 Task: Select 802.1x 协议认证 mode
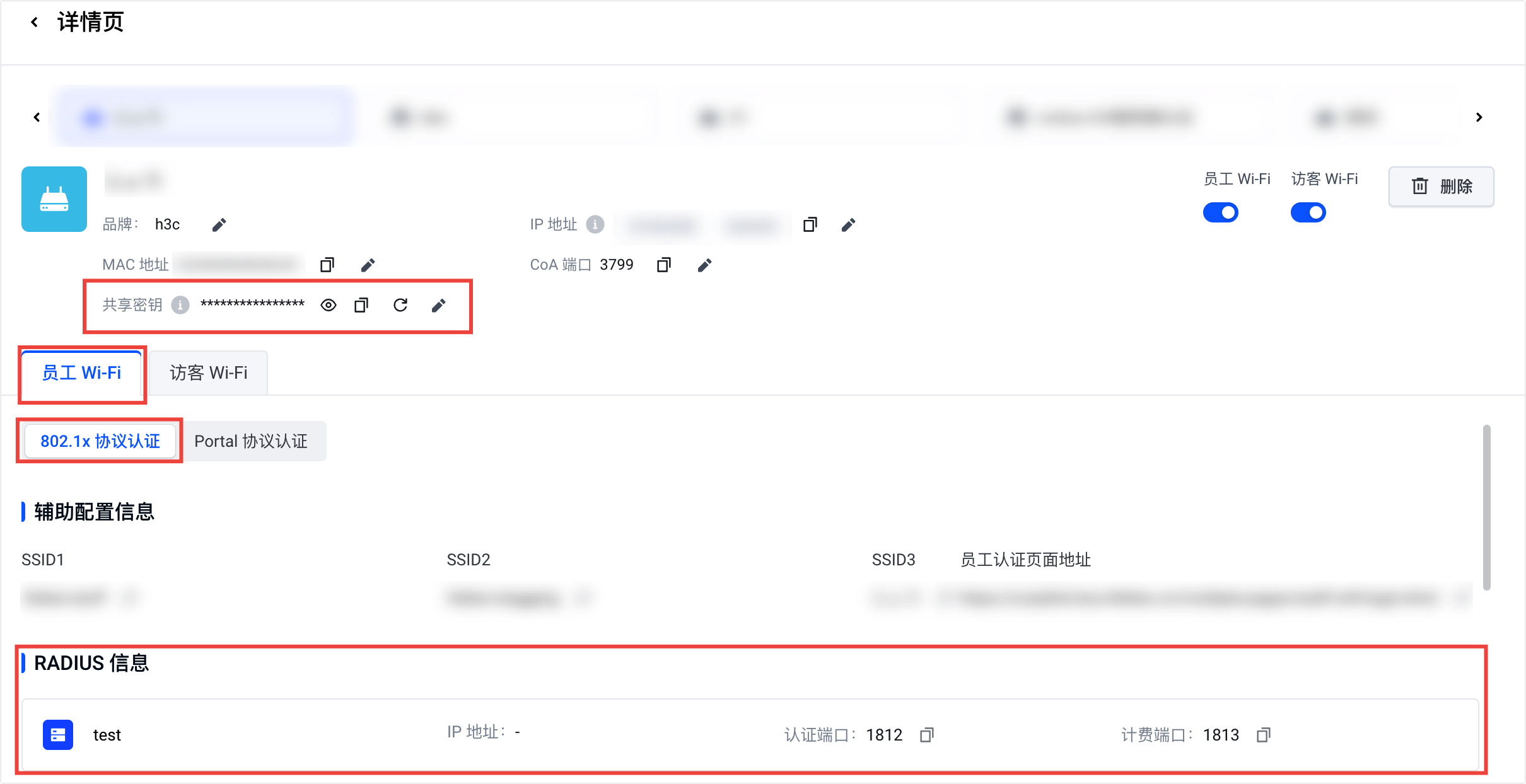coord(100,441)
